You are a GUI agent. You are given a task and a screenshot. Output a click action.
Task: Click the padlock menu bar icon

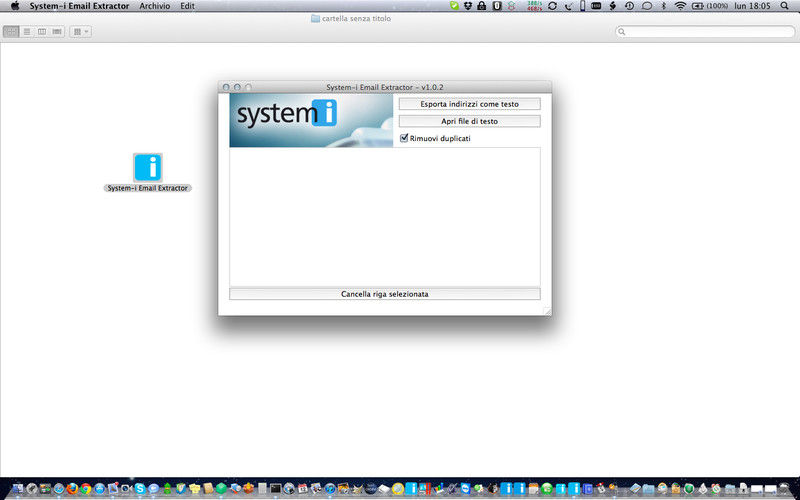(x=481, y=6)
